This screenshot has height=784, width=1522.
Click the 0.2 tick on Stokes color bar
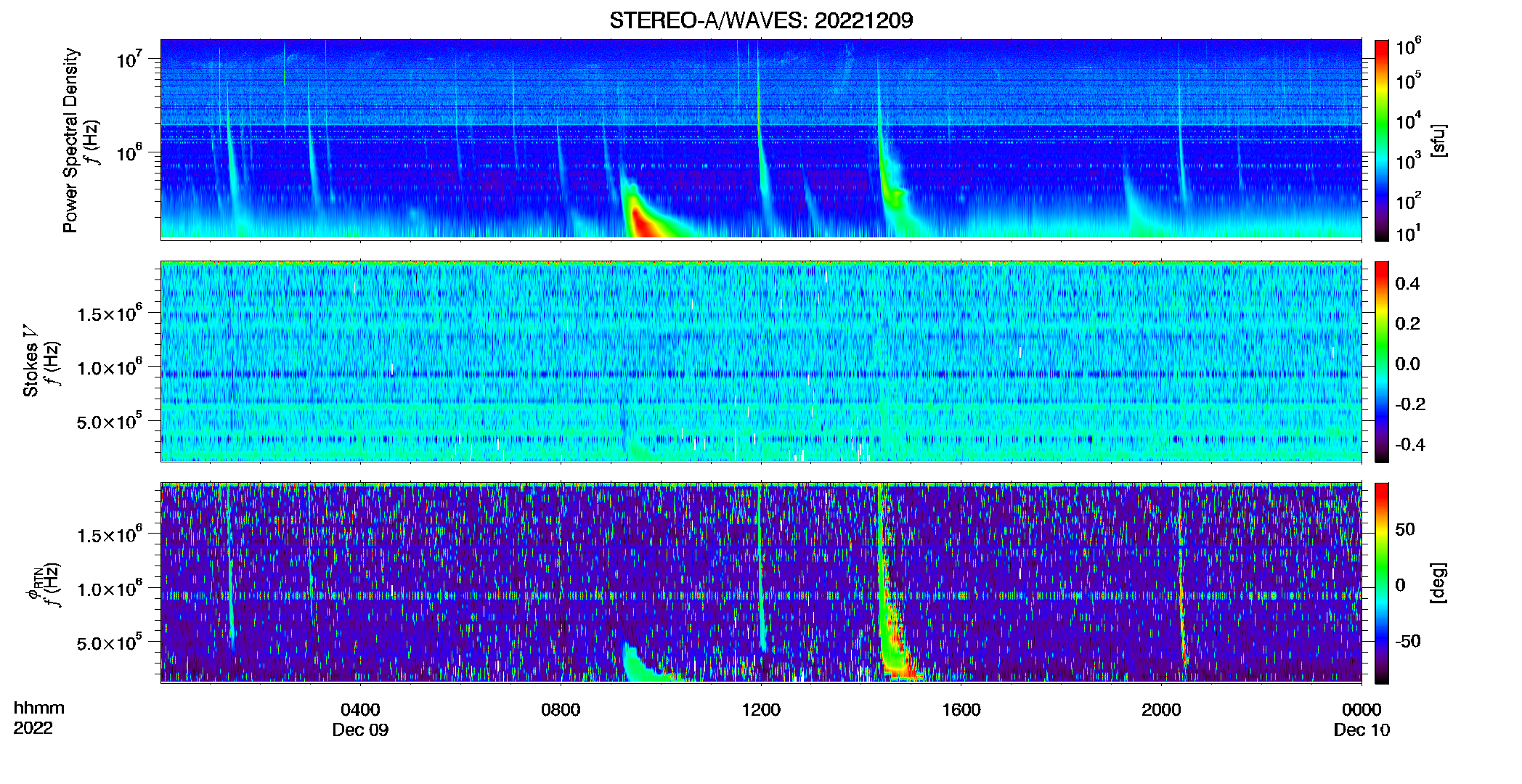click(x=1407, y=324)
